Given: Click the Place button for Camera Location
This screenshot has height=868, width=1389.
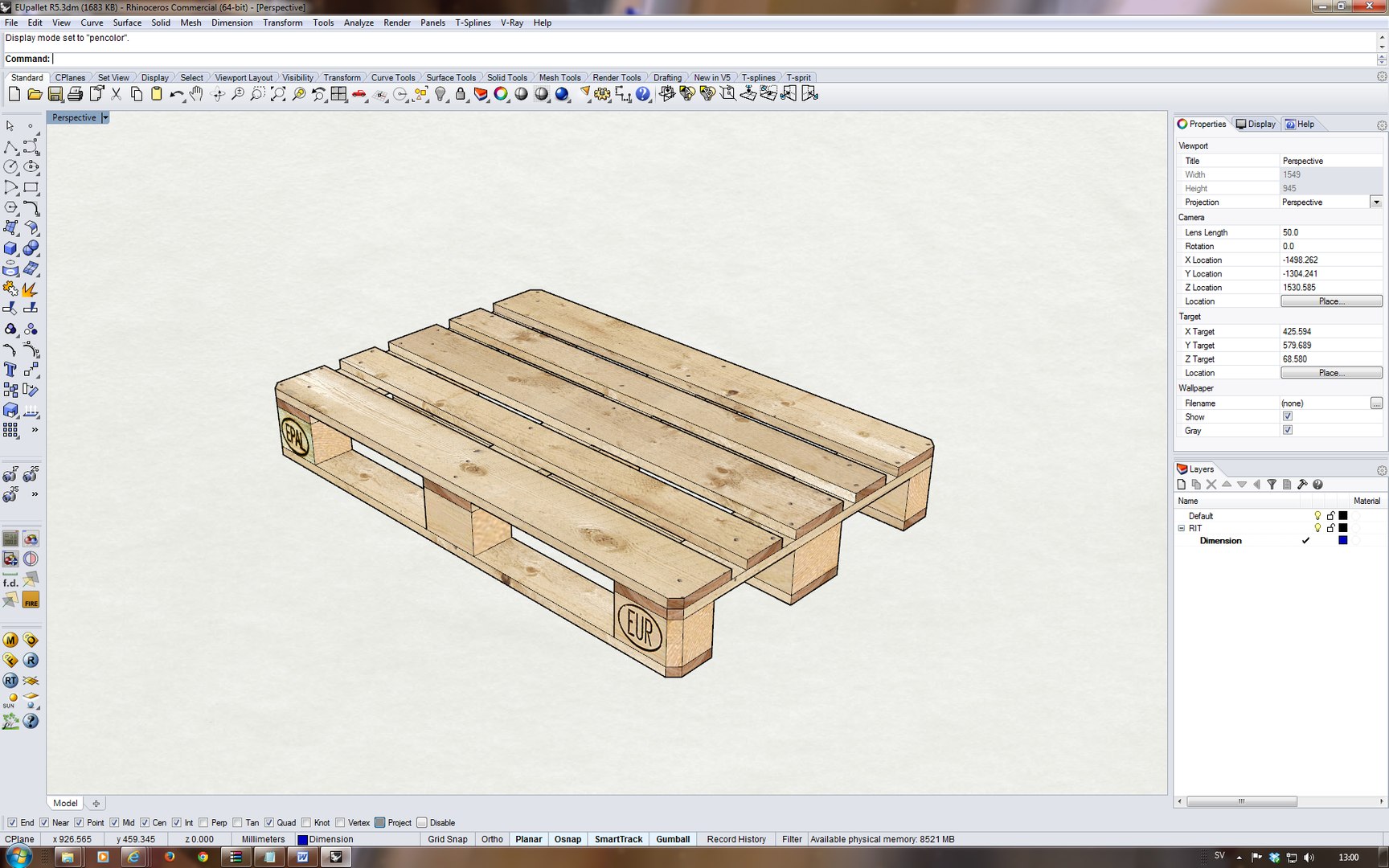Looking at the screenshot, I should (x=1331, y=301).
